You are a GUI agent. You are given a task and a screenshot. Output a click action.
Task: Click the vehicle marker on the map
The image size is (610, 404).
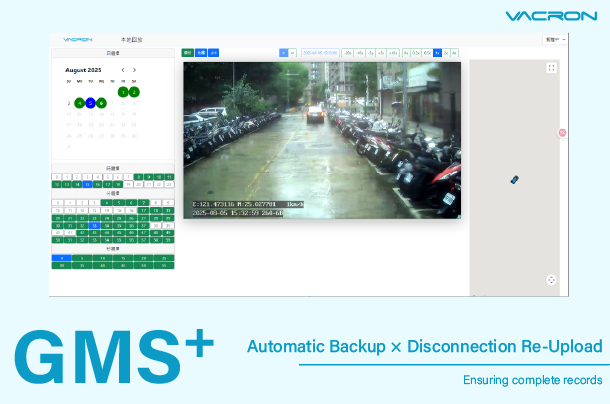[x=515, y=180]
